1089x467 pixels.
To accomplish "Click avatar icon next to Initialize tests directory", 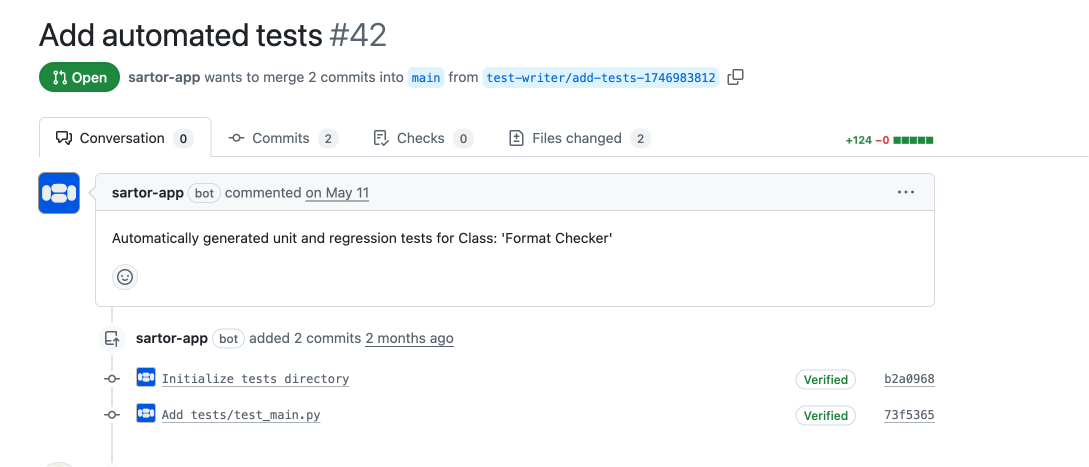I will [146, 378].
